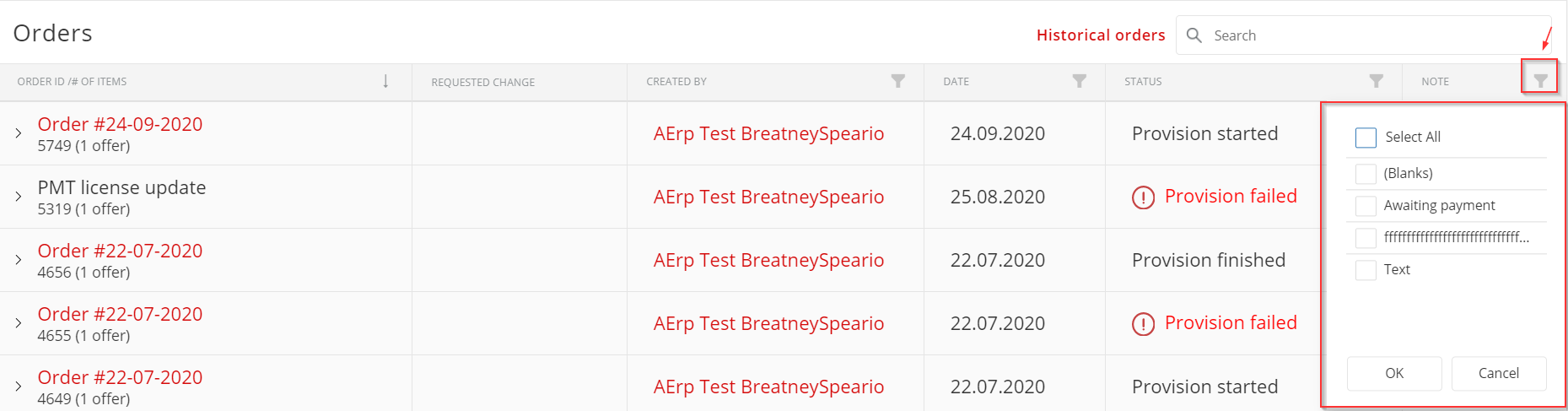Expand the PMT license update row
Screen dimensions: 1568x411
19,197
